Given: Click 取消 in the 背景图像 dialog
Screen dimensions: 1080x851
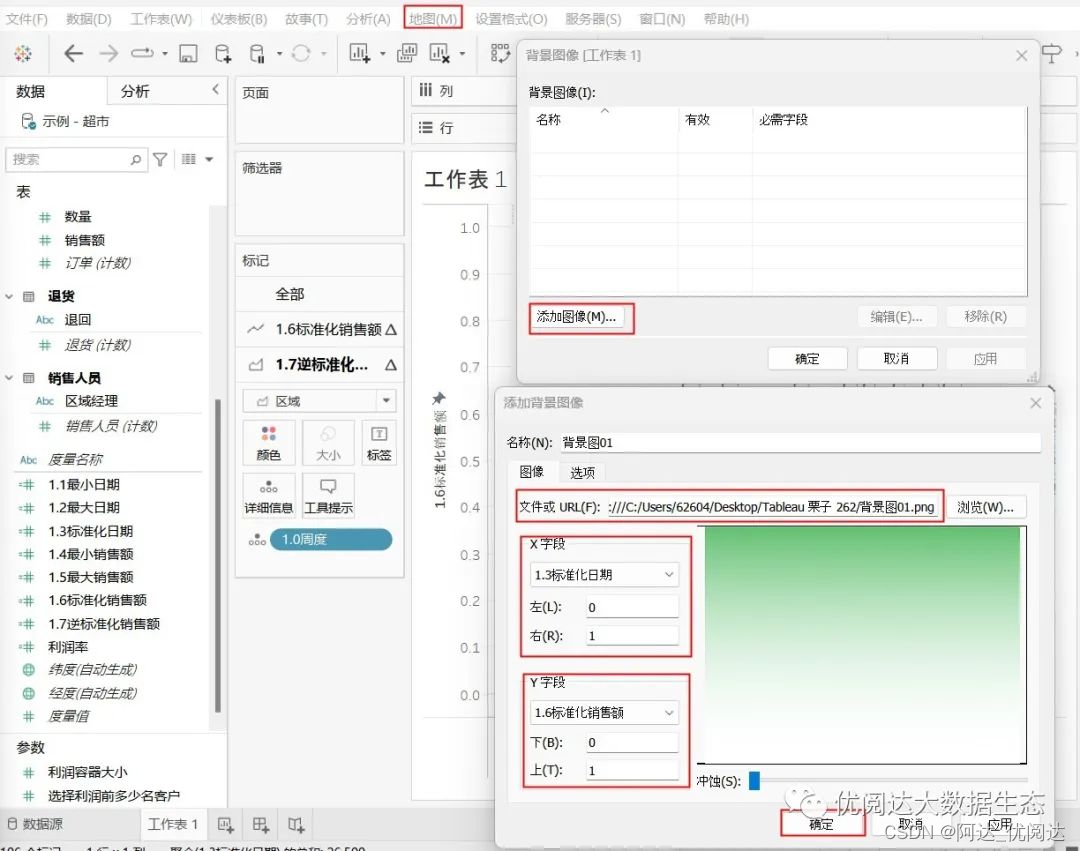Looking at the screenshot, I should click(896, 358).
